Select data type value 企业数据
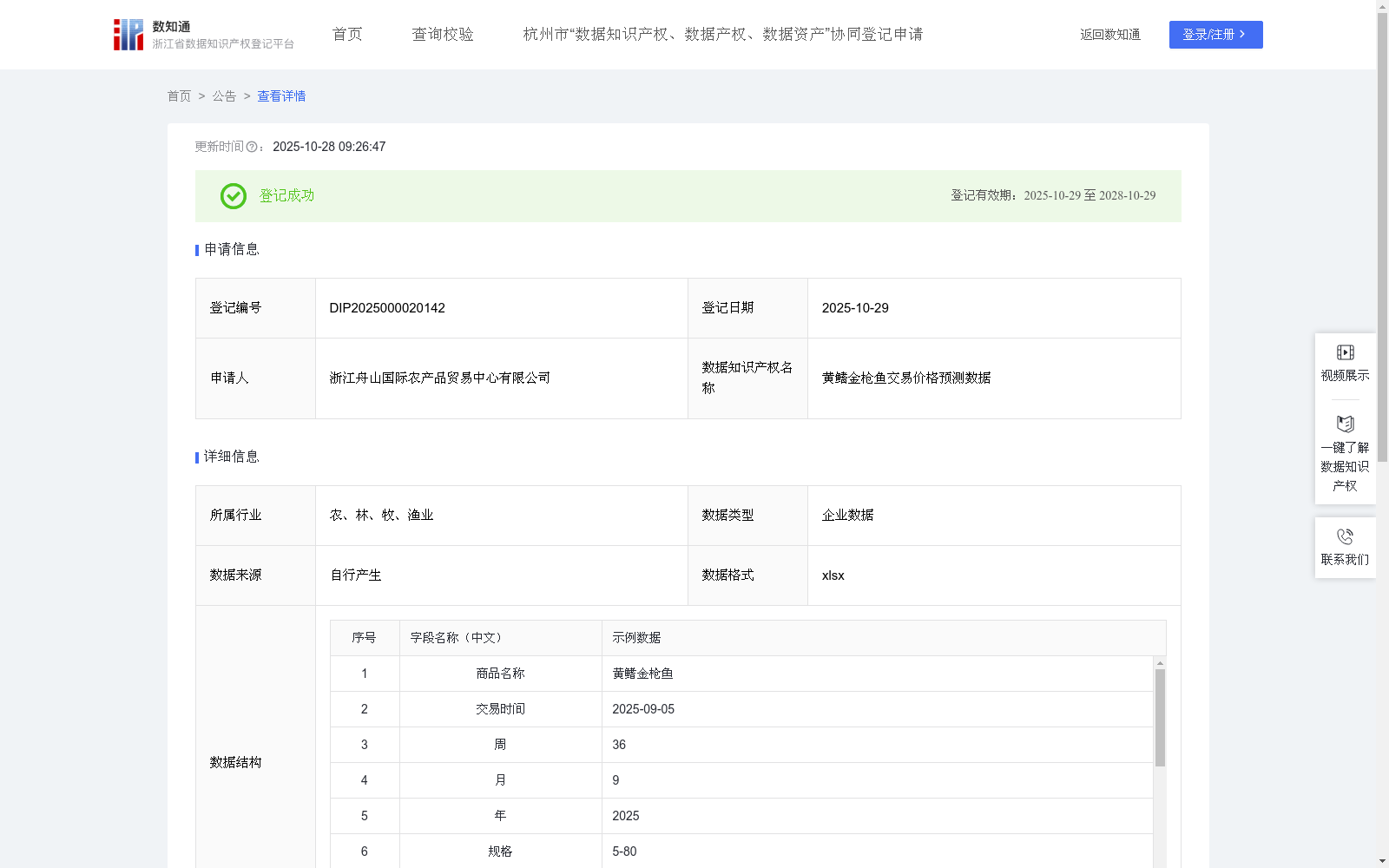The height and width of the screenshot is (868, 1389). [x=847, y=516]
